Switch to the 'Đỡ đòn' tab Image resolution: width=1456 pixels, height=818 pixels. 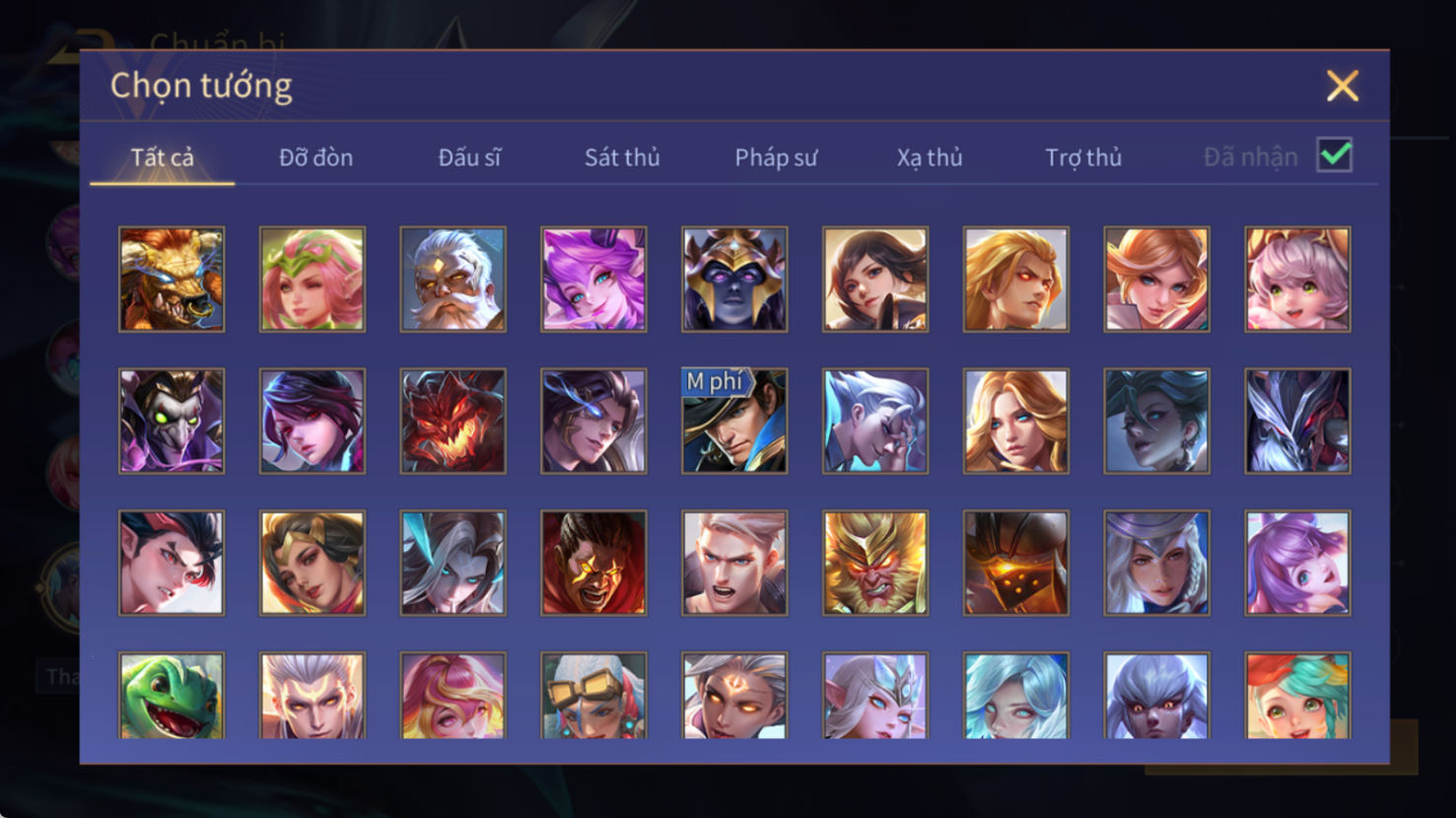315,158
